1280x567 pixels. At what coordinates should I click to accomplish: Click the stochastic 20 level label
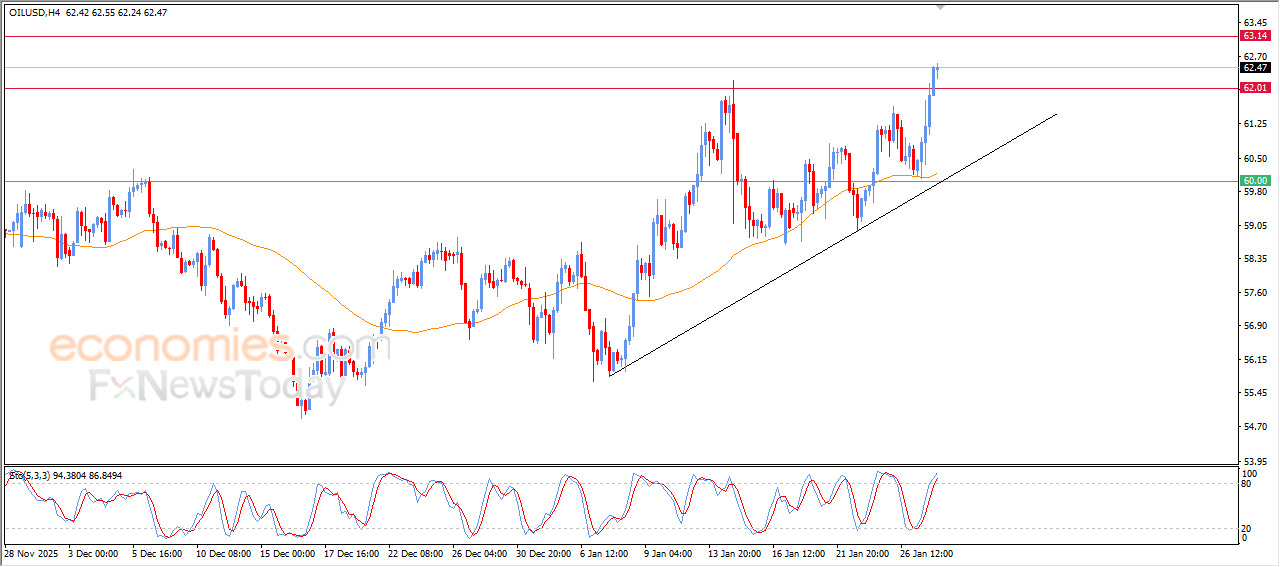(1247, 528)
